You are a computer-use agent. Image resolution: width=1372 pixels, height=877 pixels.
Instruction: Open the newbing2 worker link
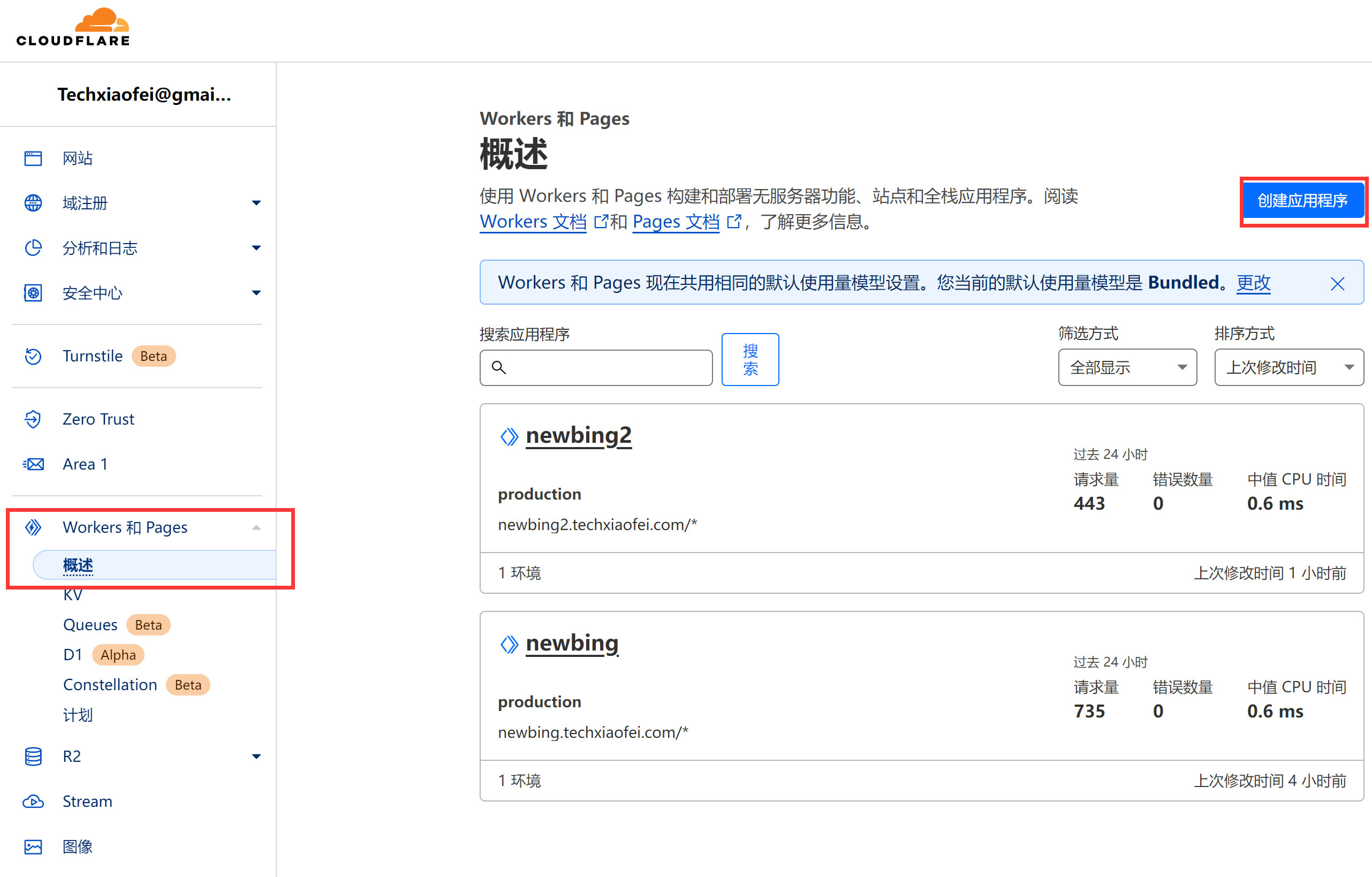pos(578,435)
